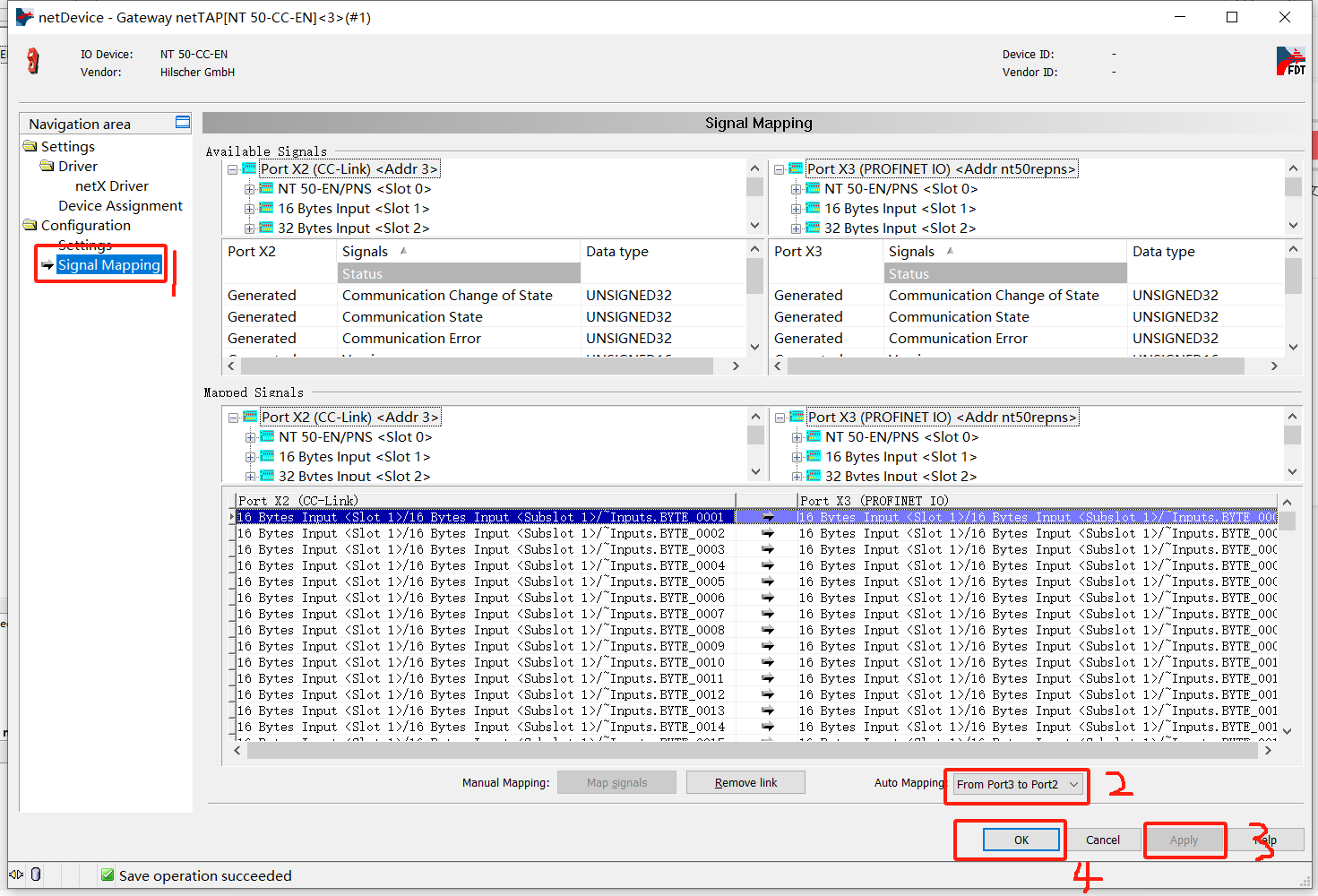Click the connection state icon in status bar
1318x896 pixels.
tap(16, 874)
